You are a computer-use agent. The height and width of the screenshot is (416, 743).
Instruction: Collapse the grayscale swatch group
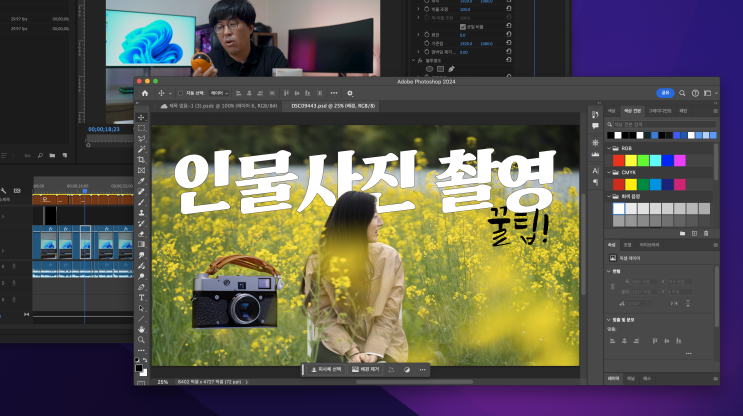(x=609, y=196)
